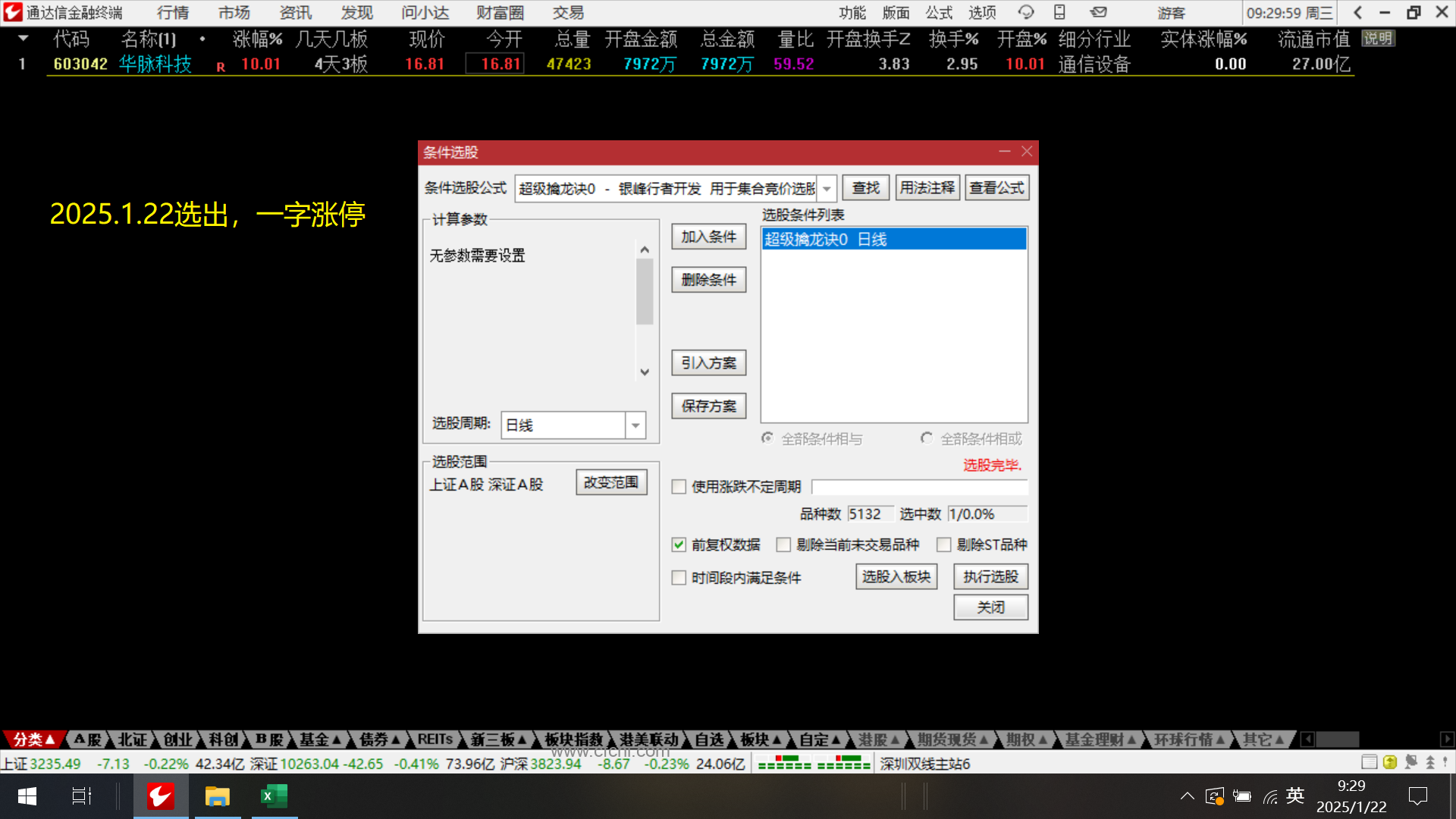Open the 选股周期 period dropdown
This screenshot has width=1456, height=819.
pyautogui.click(x=635, y=425)
